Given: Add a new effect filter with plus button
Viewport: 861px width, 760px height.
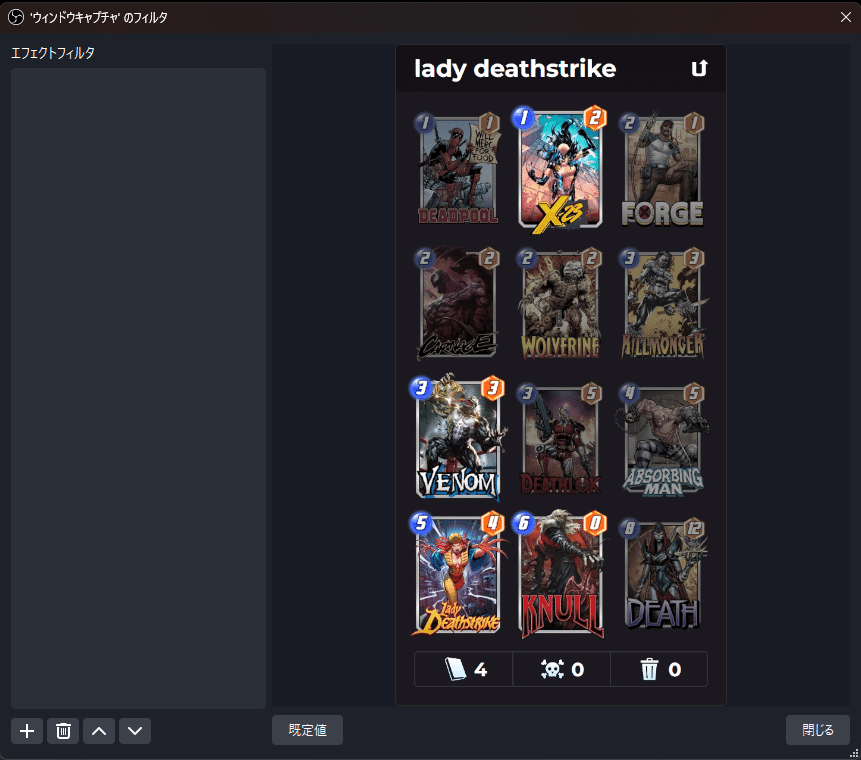Looking at the screenshot, I should (27, 731).
